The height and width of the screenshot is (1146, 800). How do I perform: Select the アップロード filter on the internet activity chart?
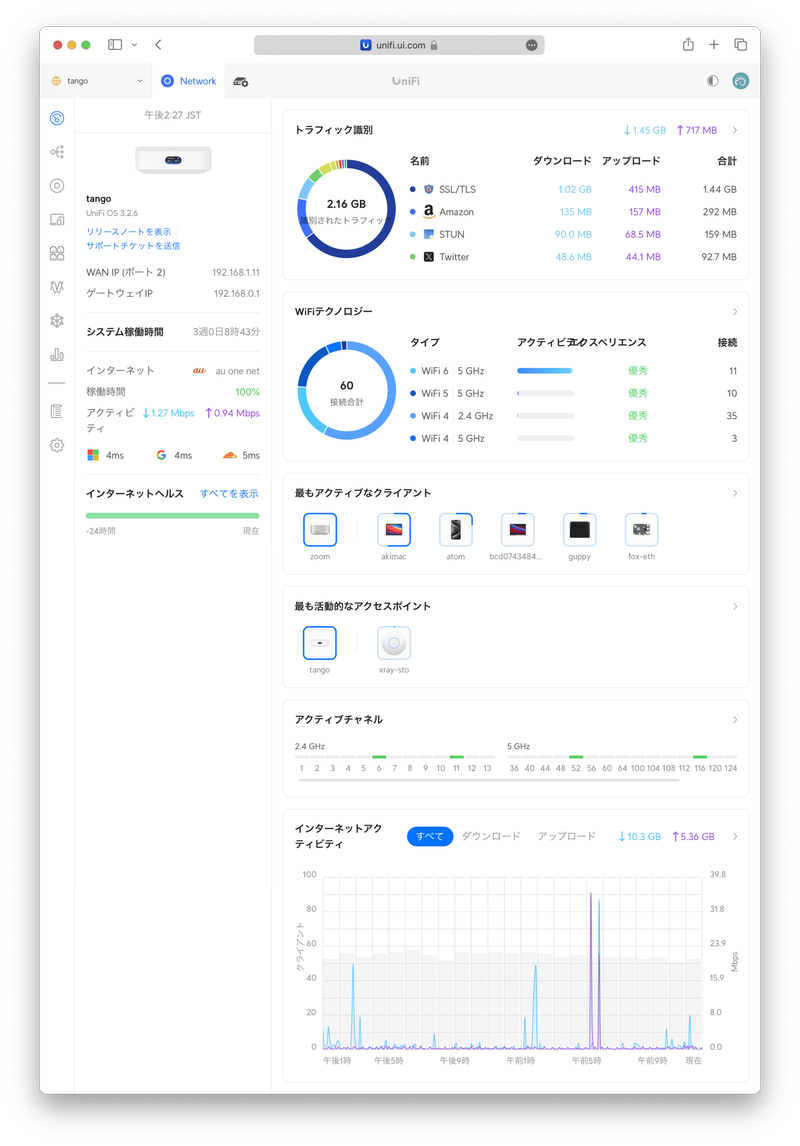click(x=566, y=836)
